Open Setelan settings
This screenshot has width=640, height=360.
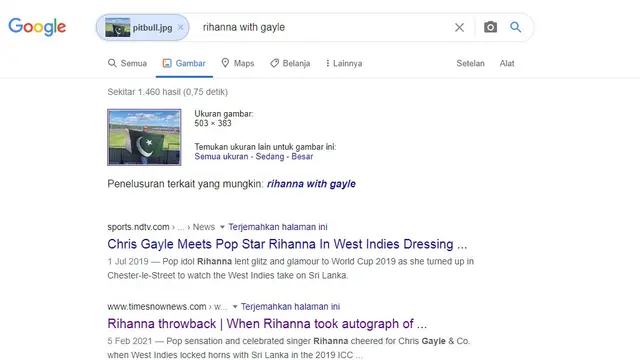[470, 63]
